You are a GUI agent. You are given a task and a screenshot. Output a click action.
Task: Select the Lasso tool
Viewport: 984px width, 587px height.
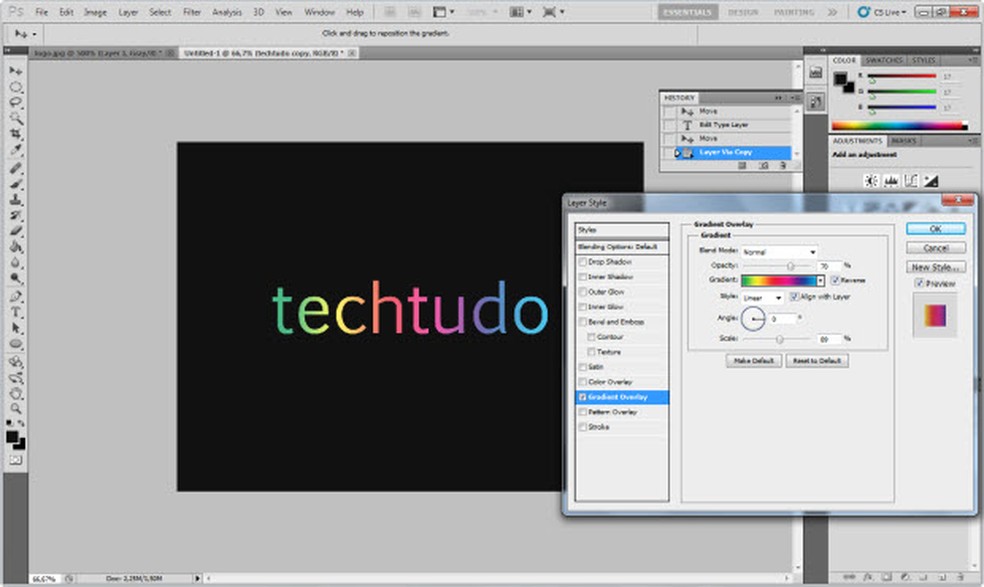click(16, 103)
